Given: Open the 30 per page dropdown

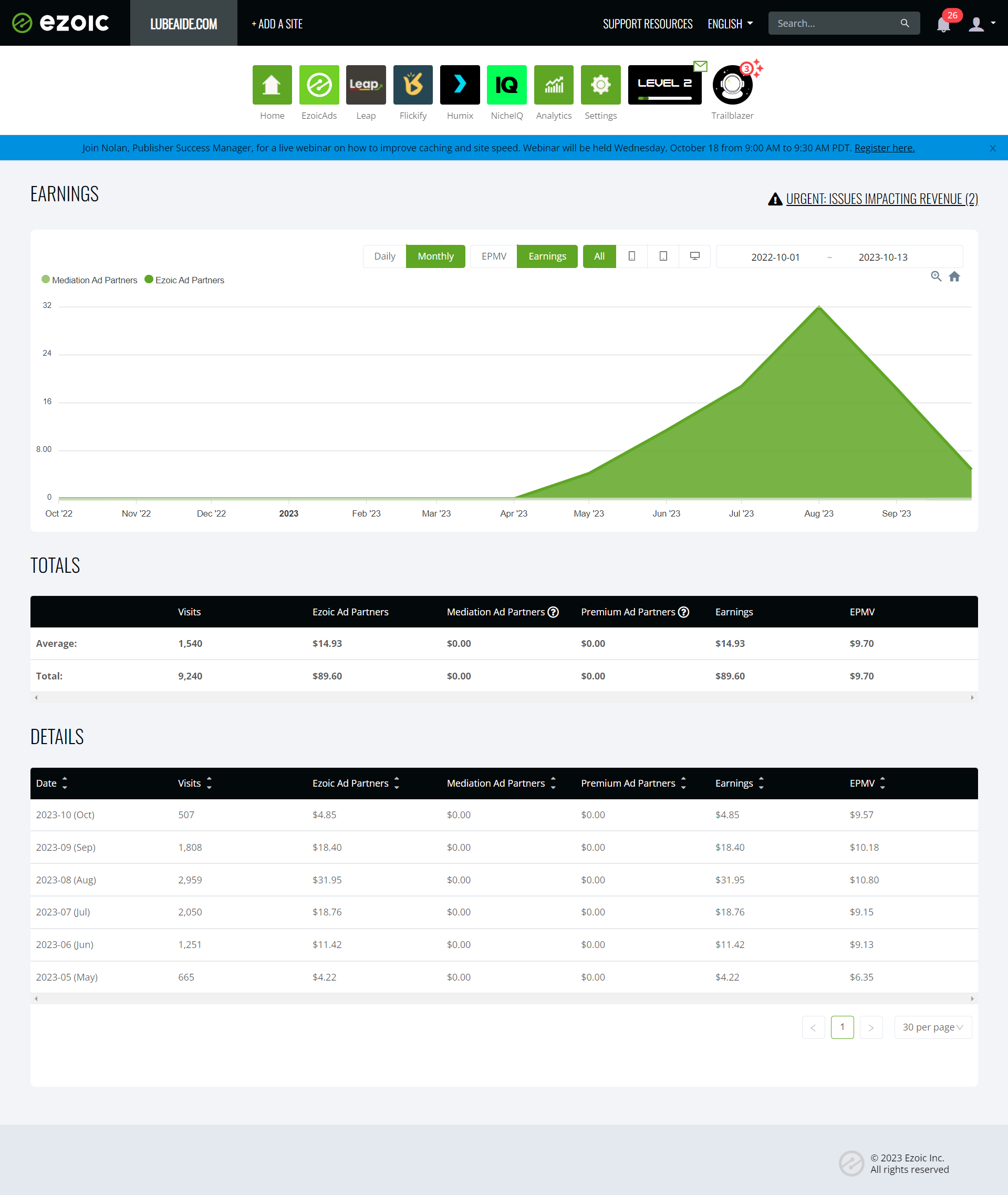Looking at the screenshot, I should (932, 1027).
